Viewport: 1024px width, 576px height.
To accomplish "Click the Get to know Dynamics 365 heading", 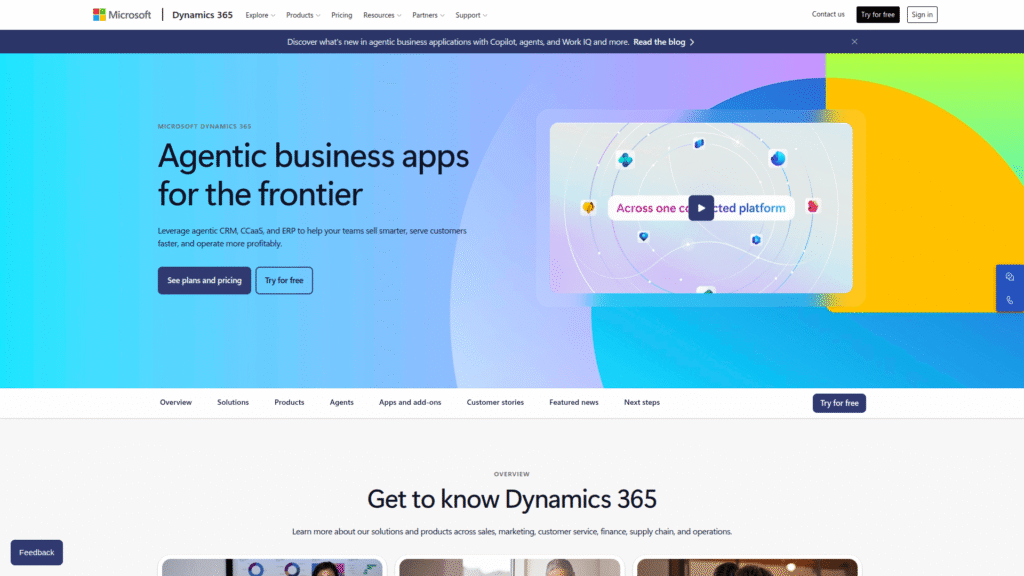I will click(x=512, y=499).
